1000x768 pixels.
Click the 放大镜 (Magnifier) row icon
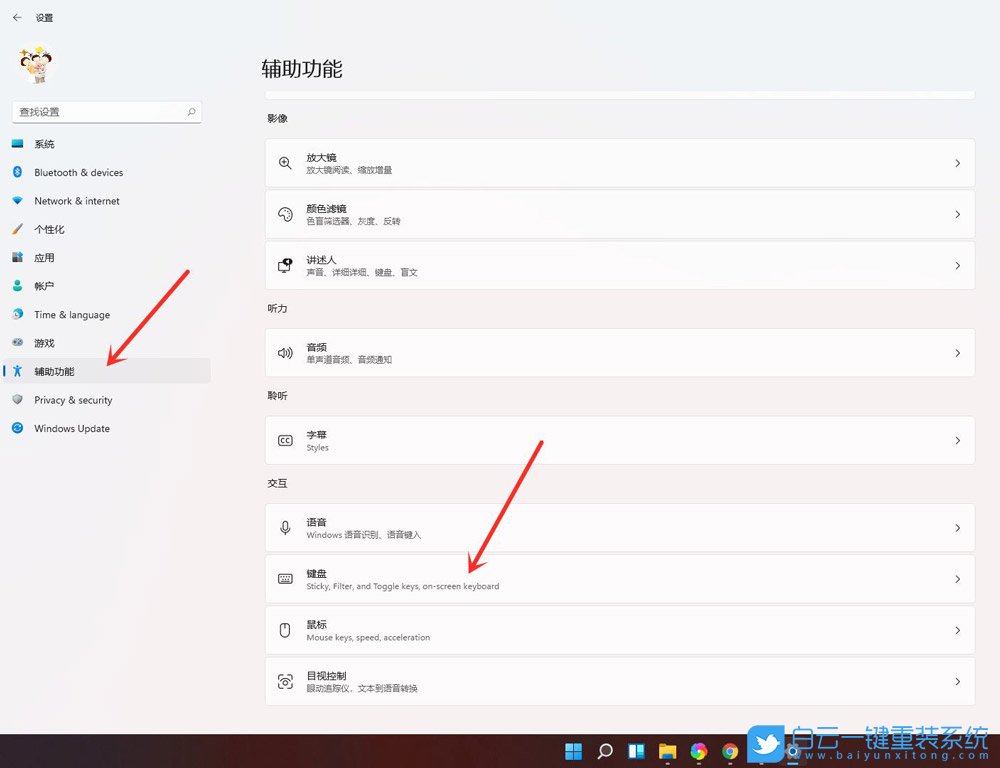coord(285,163)
